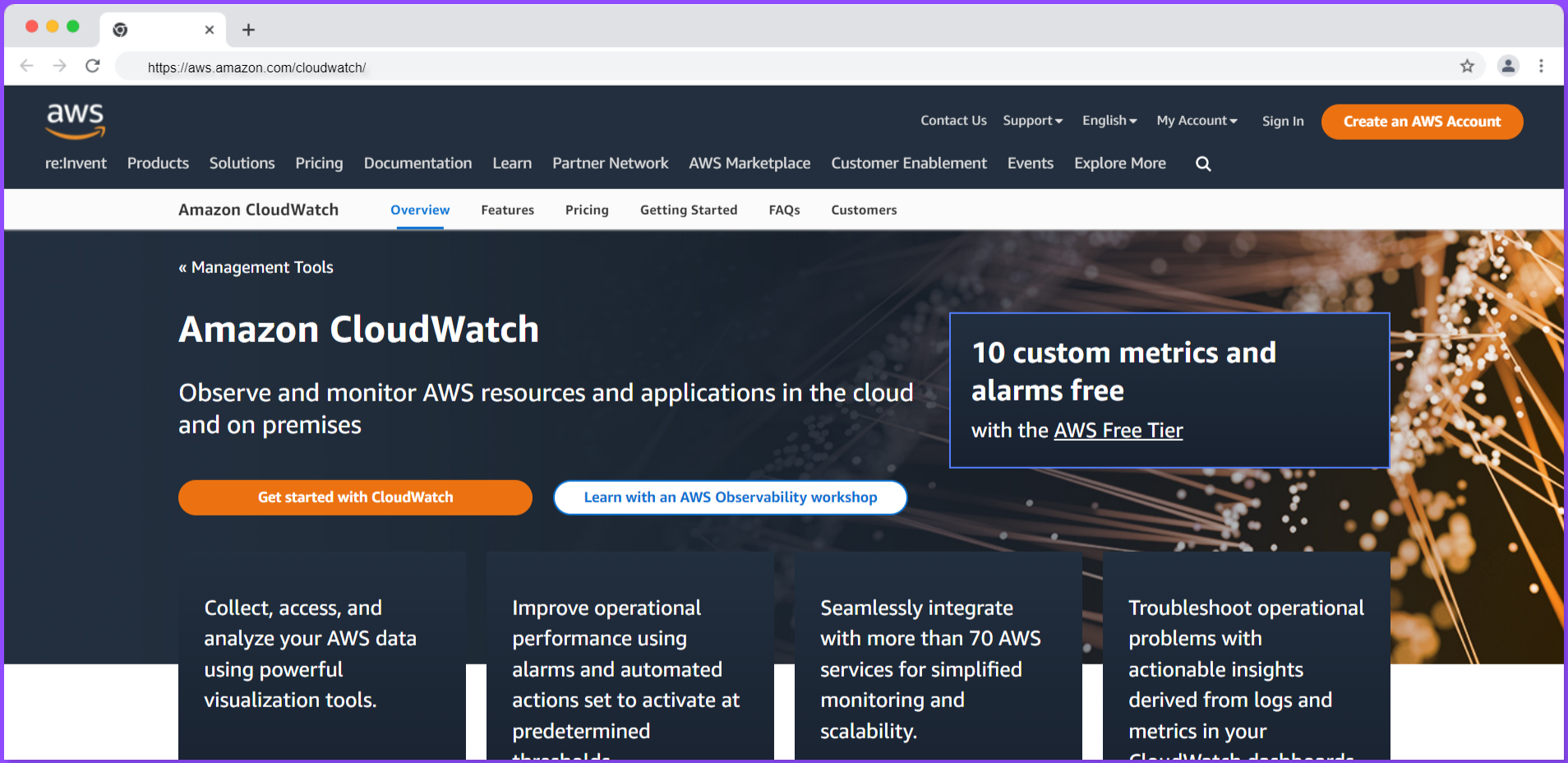Switch to the Features tab
This screenshot has height=763, width=1568.
(507, 210)
